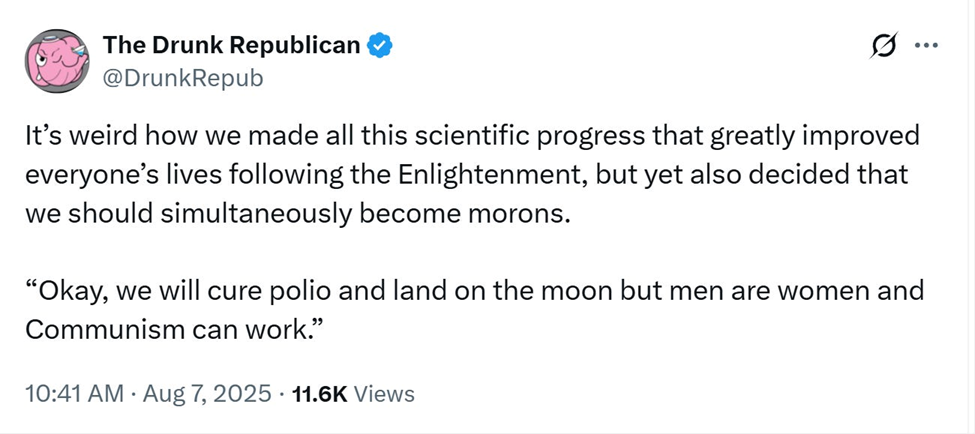Click the "Views" label

click(385, 394)
